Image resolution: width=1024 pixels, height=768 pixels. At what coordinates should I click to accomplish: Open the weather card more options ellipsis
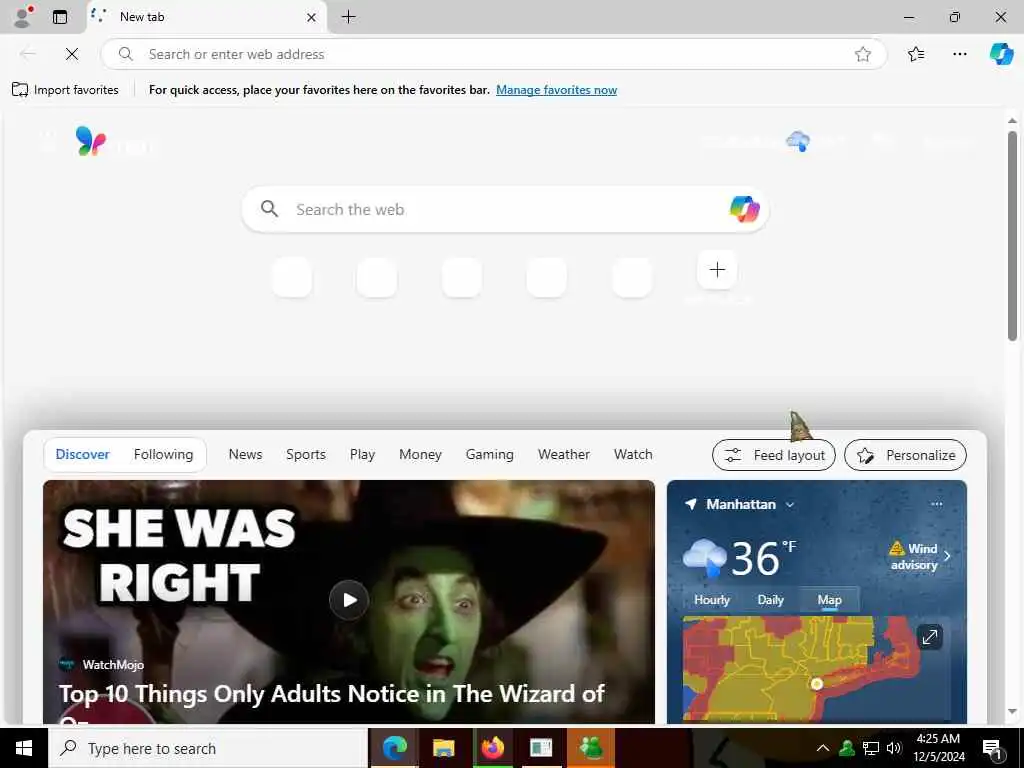point(936,504)
